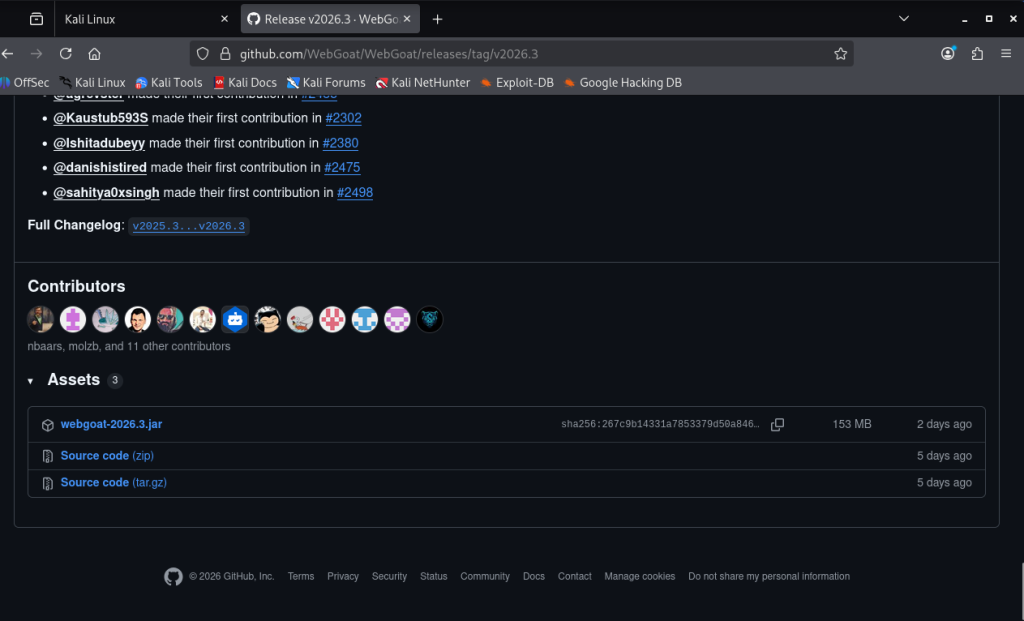
Task: Open the Exploit-DB bookmark
Action: [517, 83]
